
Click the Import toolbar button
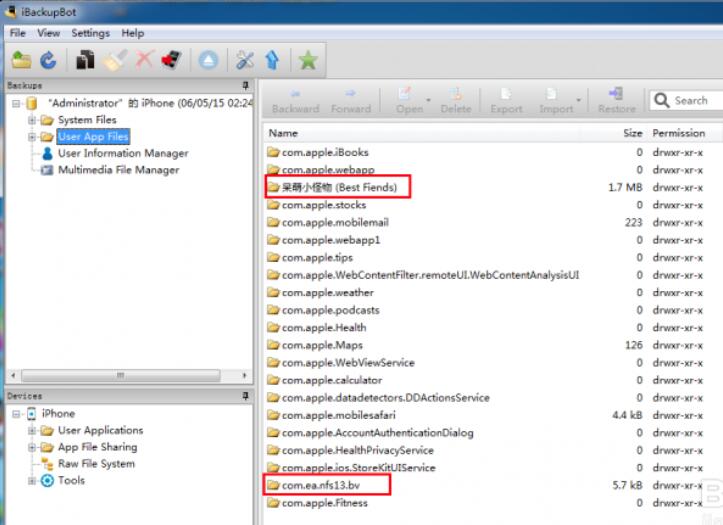[556, 101]
